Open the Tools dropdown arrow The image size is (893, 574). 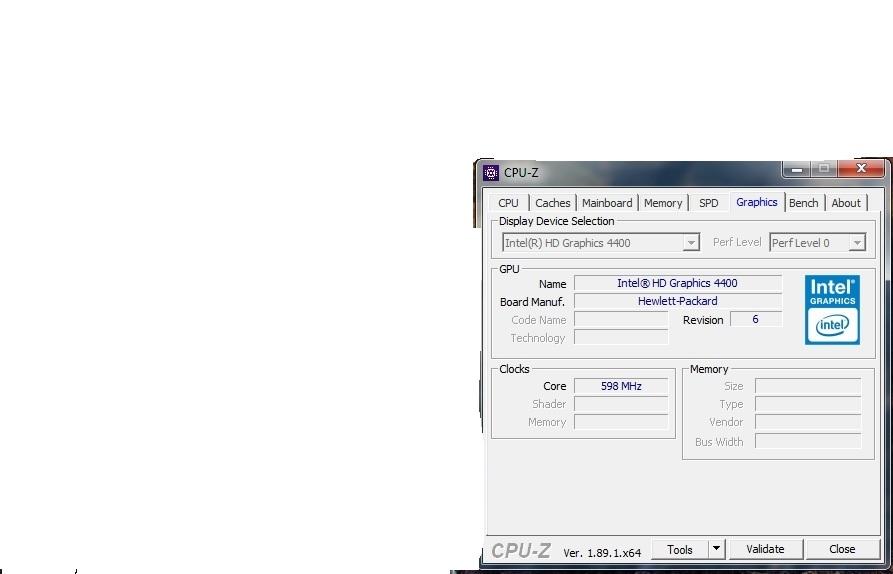(x=716, y=550)
